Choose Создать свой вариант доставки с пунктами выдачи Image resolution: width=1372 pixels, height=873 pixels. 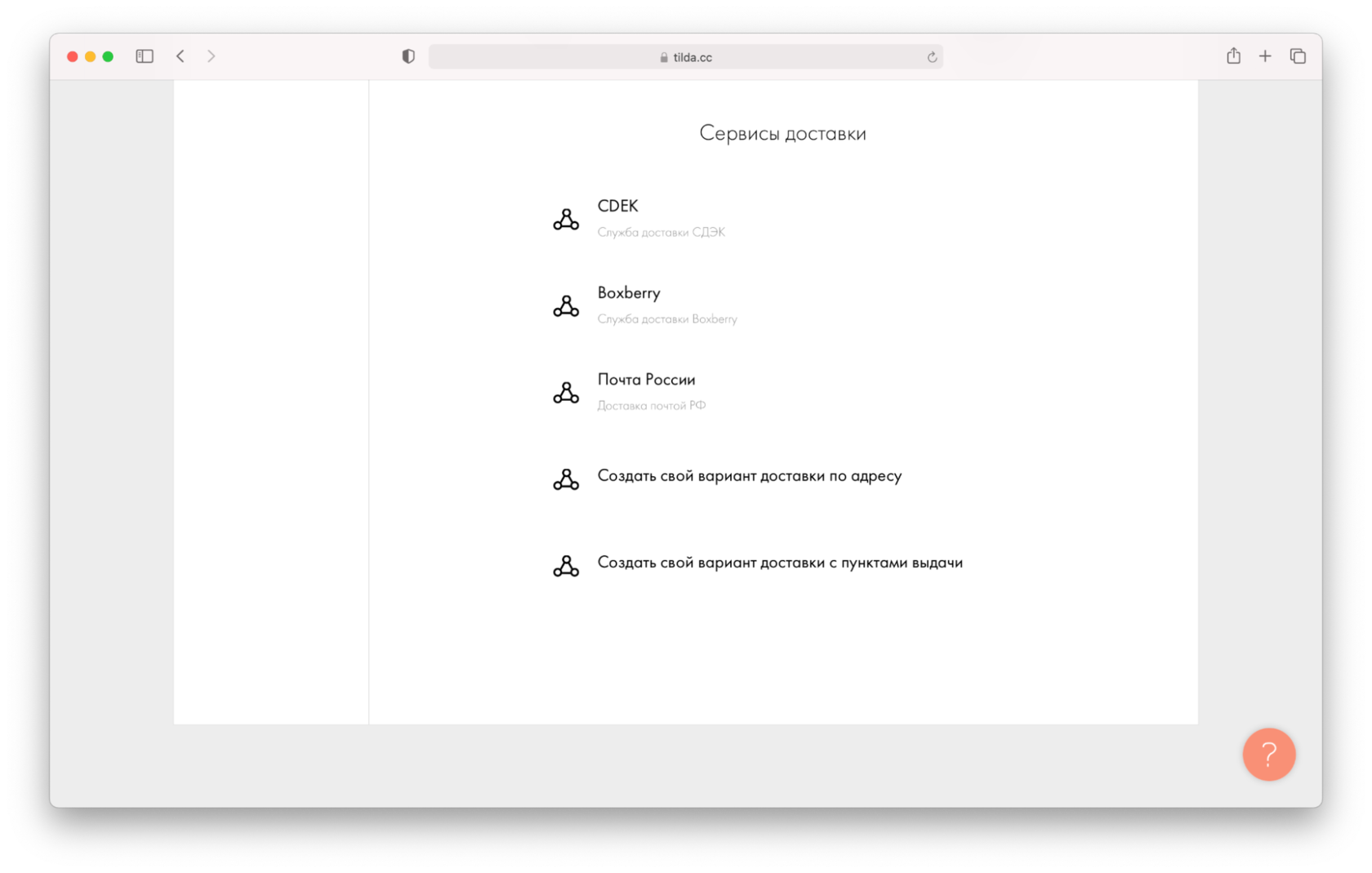(780, 562)
